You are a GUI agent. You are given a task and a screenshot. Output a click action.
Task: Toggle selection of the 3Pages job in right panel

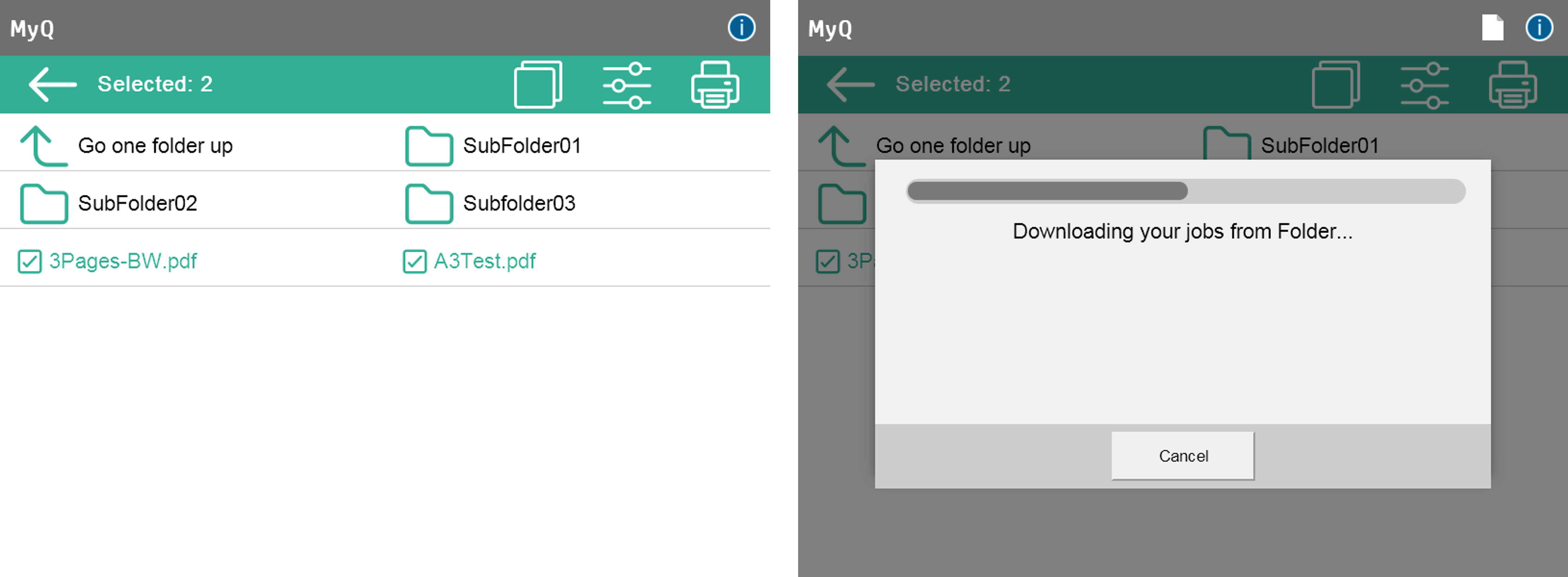(828, 261)
